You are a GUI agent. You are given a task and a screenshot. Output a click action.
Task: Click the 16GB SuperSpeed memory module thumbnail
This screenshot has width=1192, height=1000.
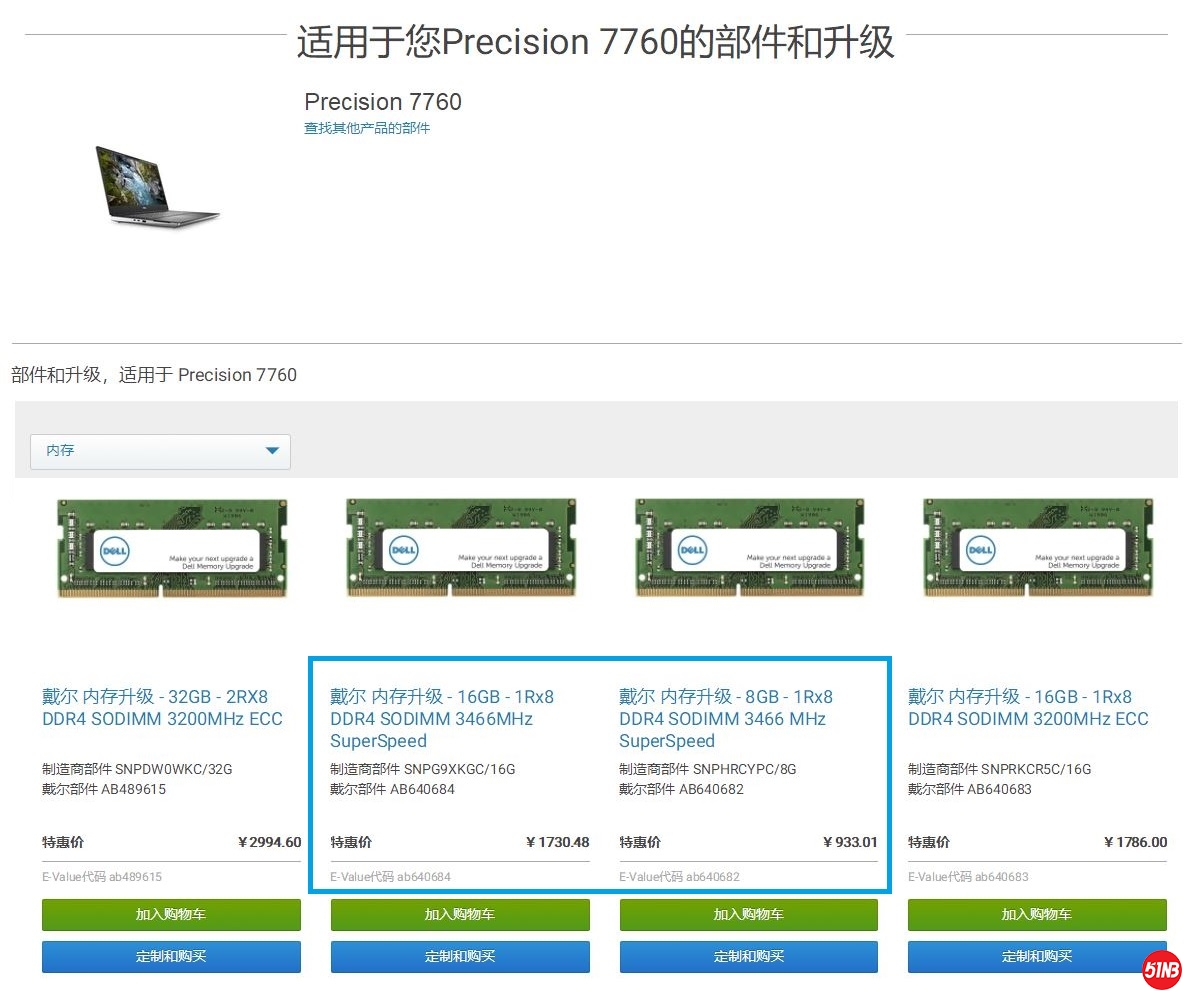click(x=461, y=548)
